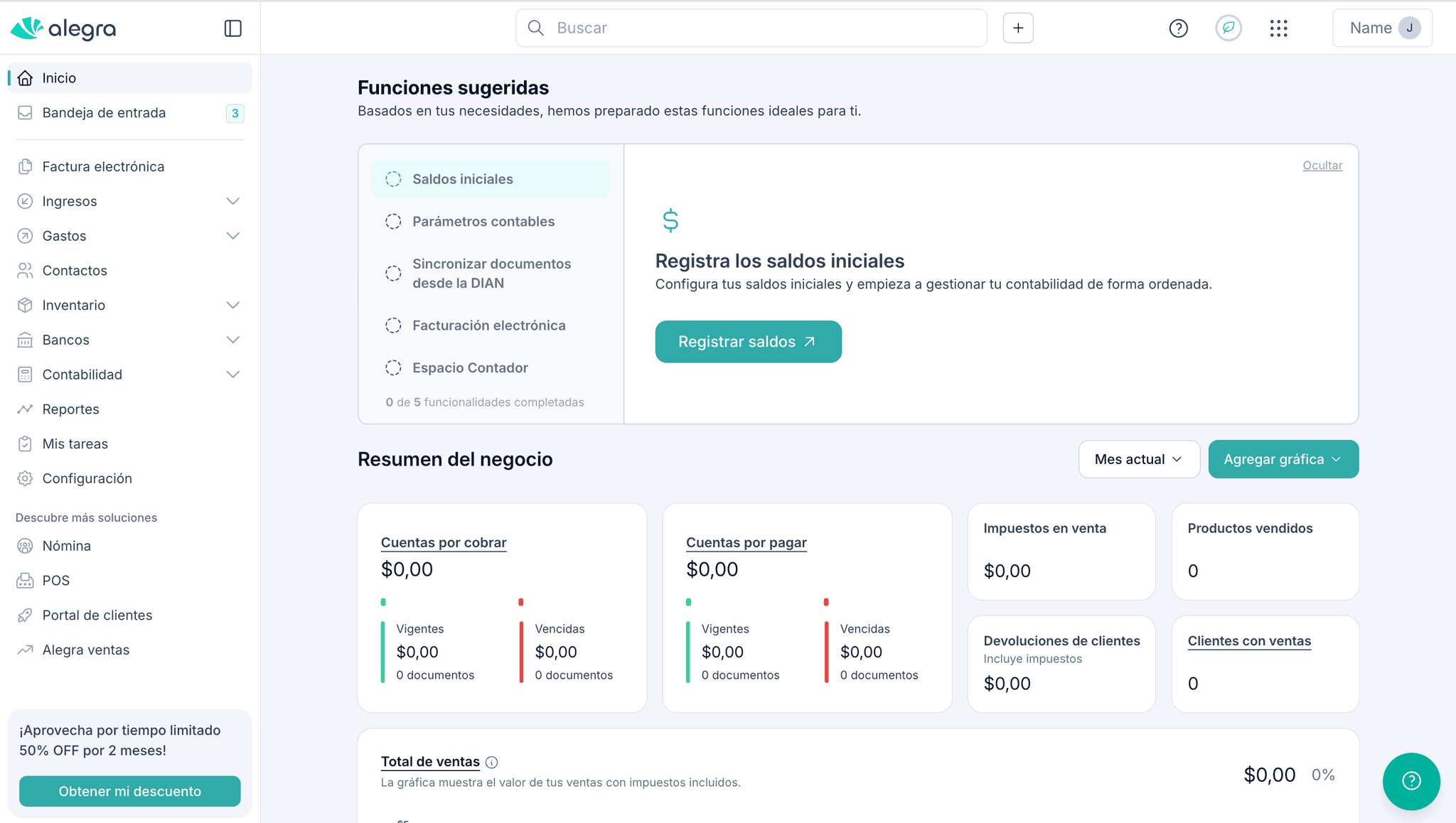
Task: Go to Bandeja de entrada
Action: pyautogui.click(x=104, y=113)
